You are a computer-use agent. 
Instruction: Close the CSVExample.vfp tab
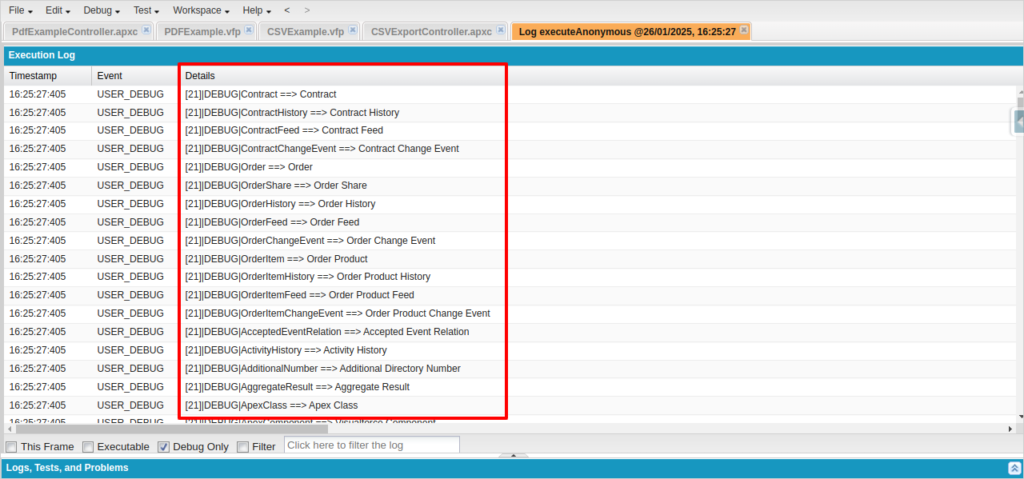[x=353, y=30]
